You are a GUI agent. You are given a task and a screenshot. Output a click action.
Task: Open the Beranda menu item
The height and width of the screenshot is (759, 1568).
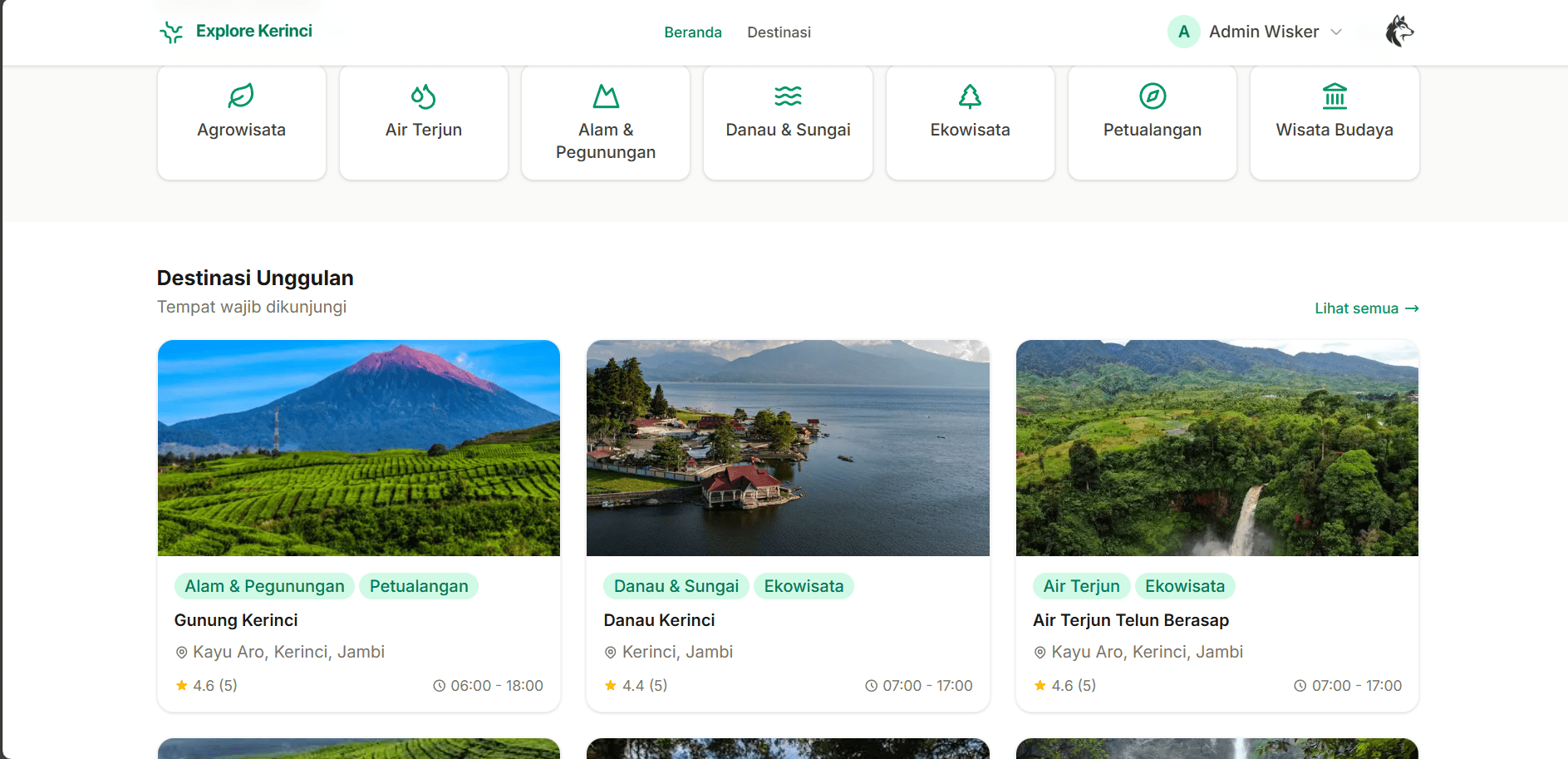(693, 32)
